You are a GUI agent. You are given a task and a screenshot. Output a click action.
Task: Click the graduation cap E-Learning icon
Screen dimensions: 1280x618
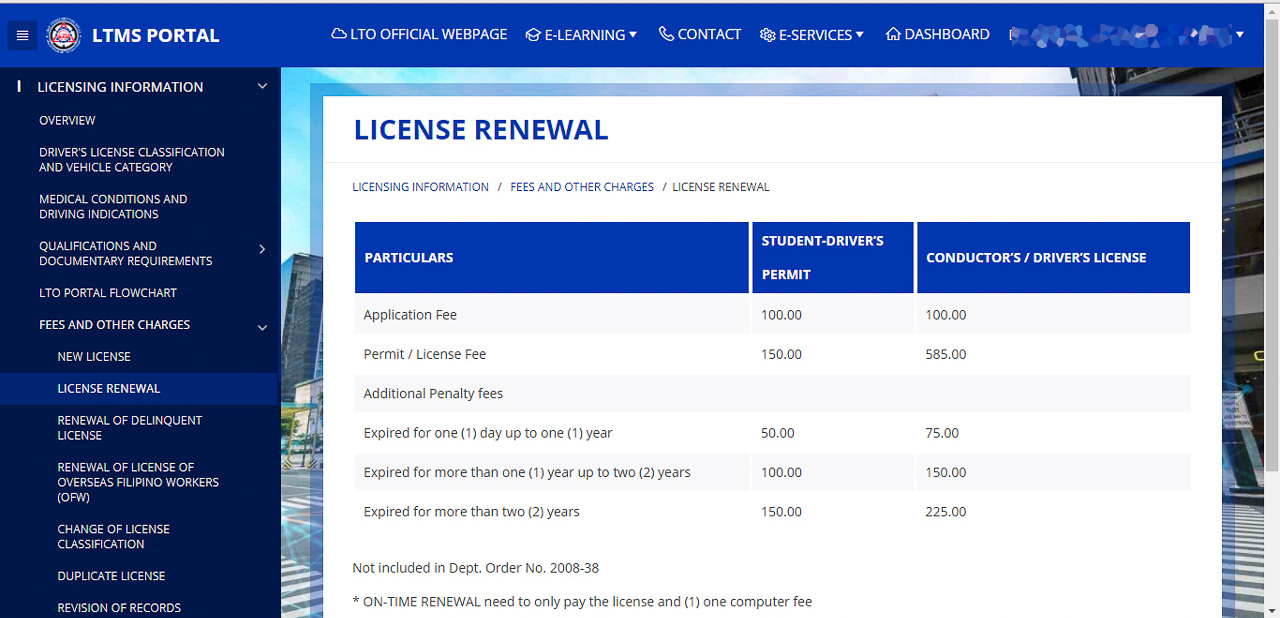[x=533, y=35]
